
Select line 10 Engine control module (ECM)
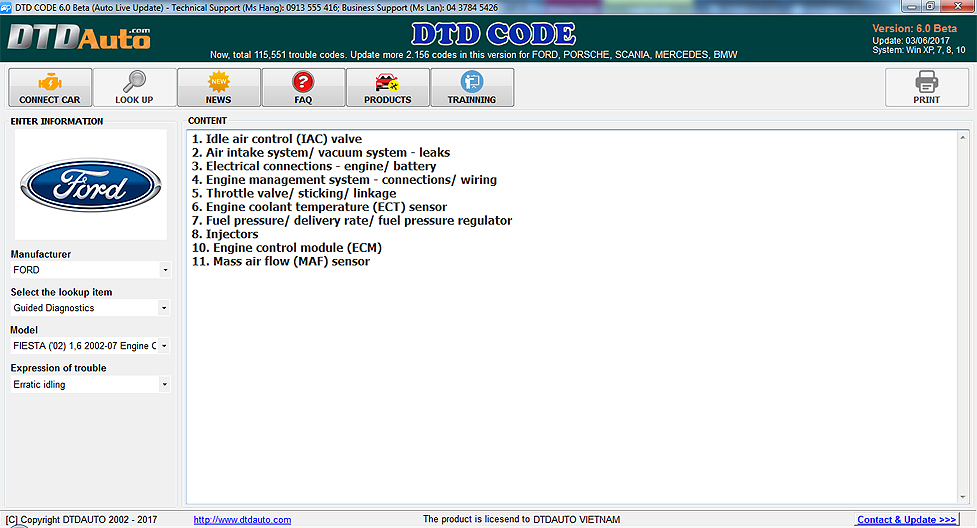[287, 248]
